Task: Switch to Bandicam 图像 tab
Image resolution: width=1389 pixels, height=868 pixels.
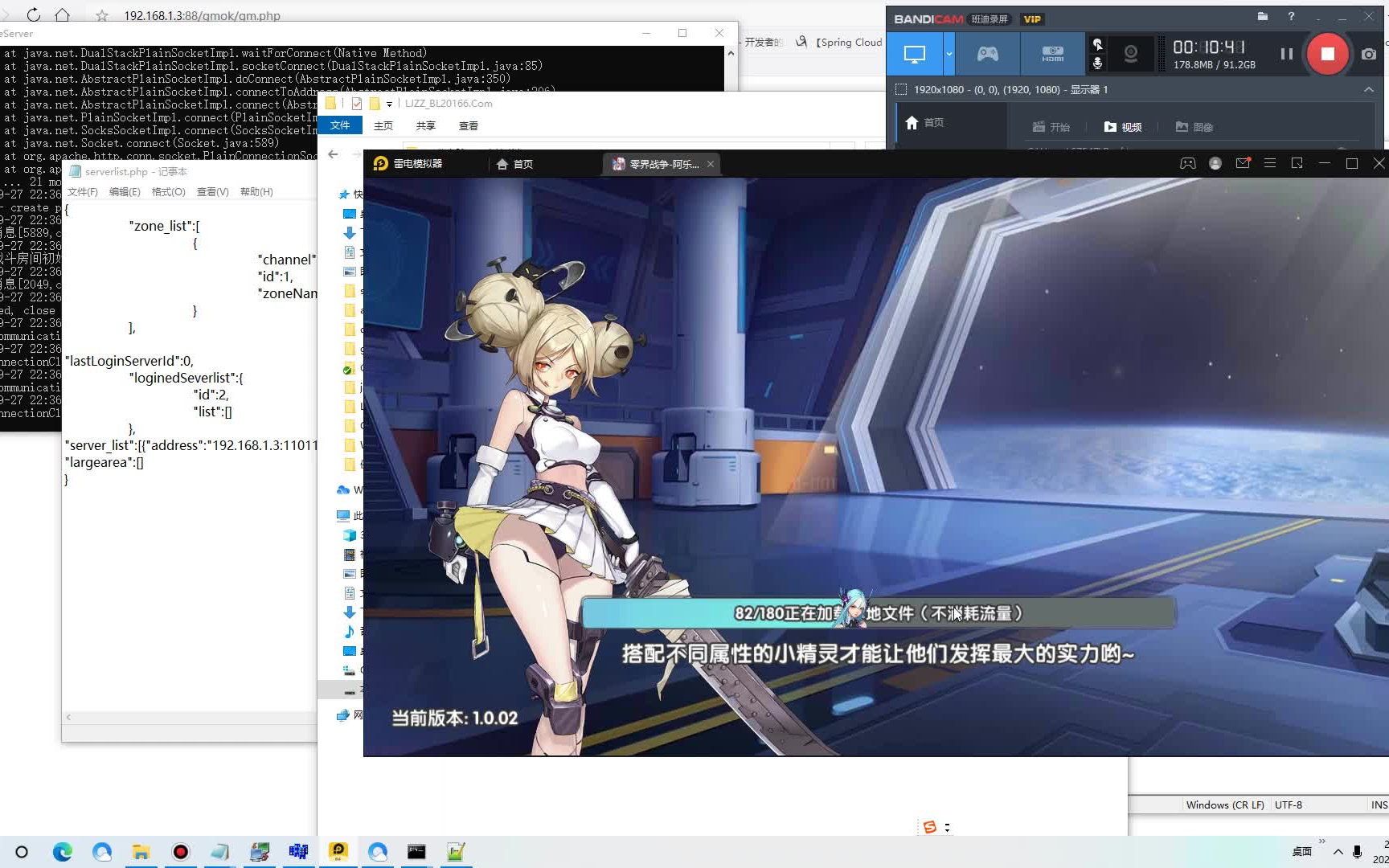Action: pos(1194,127)
